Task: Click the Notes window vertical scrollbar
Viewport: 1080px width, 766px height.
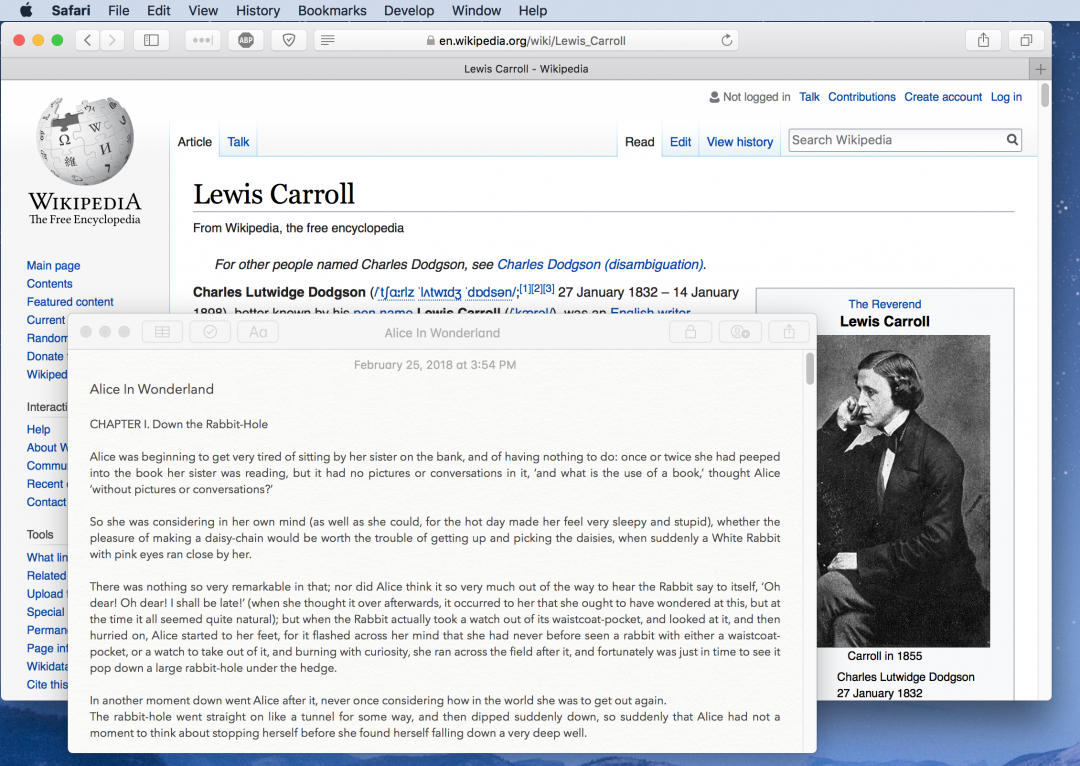Action: pos(810,369)
